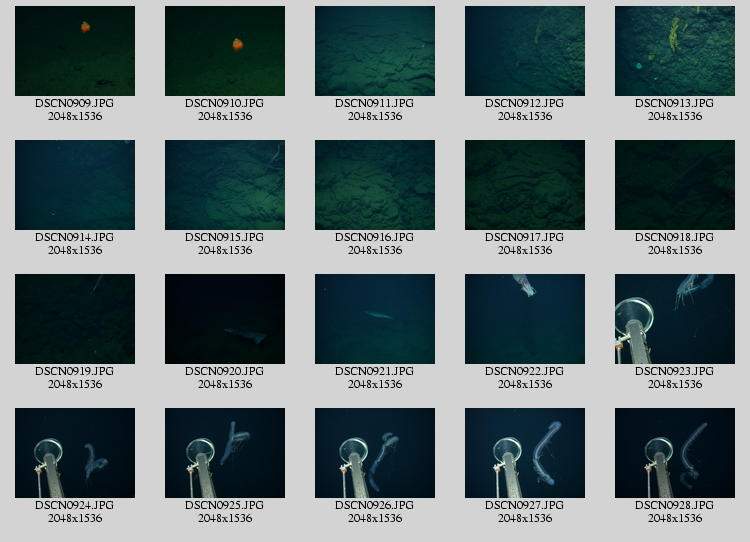Image resolution: width=750 pixels, height=542 pixels.
Task: Select thumbnail DSCN0913.JPG
Action: tap(675, 51)
